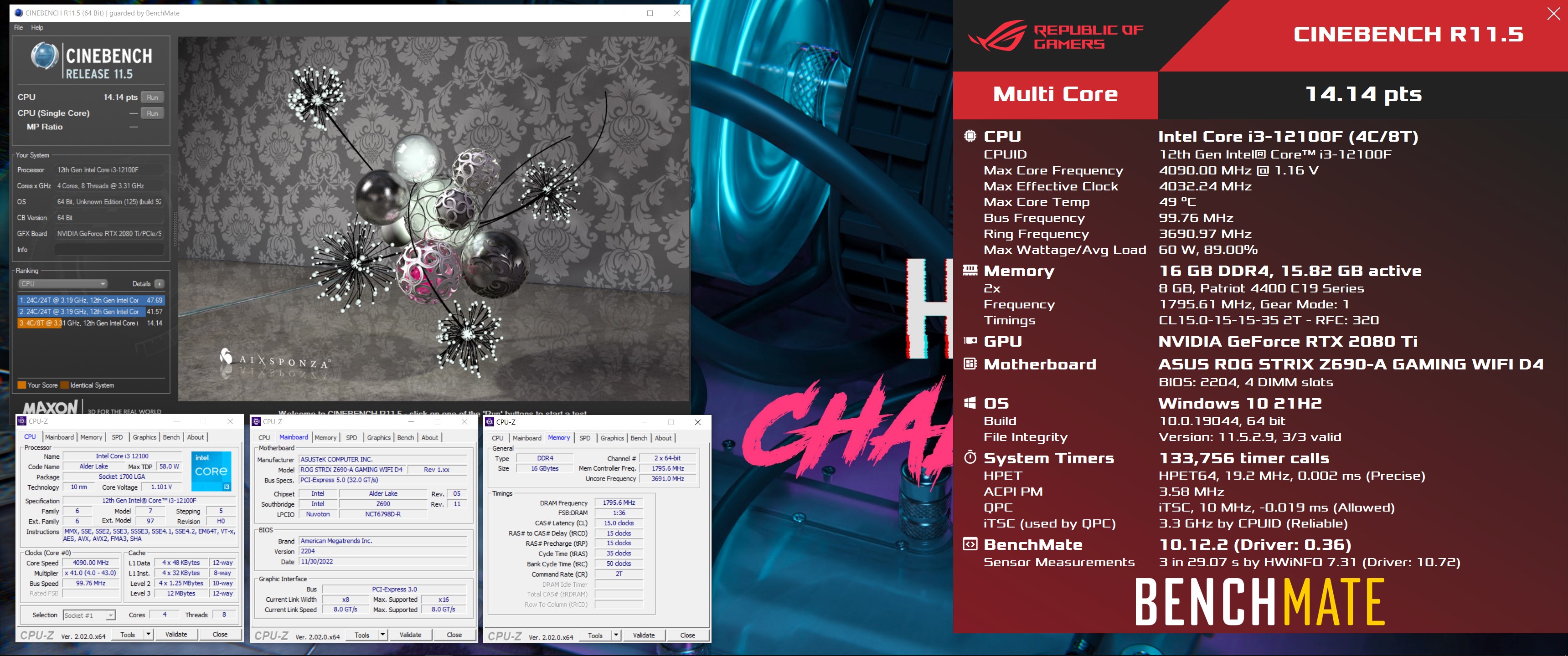The height and width of the screenshot is (656, 1568).
Task: Click the Motherboard icon in BenchMate panel
Action: (970, 364)
